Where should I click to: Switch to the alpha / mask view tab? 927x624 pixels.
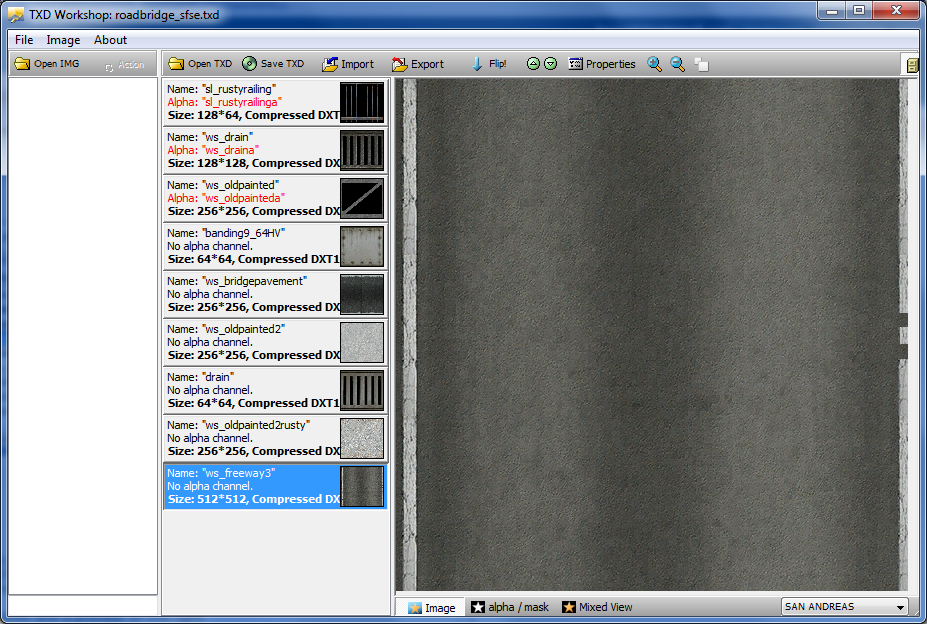tap(513, 607)
